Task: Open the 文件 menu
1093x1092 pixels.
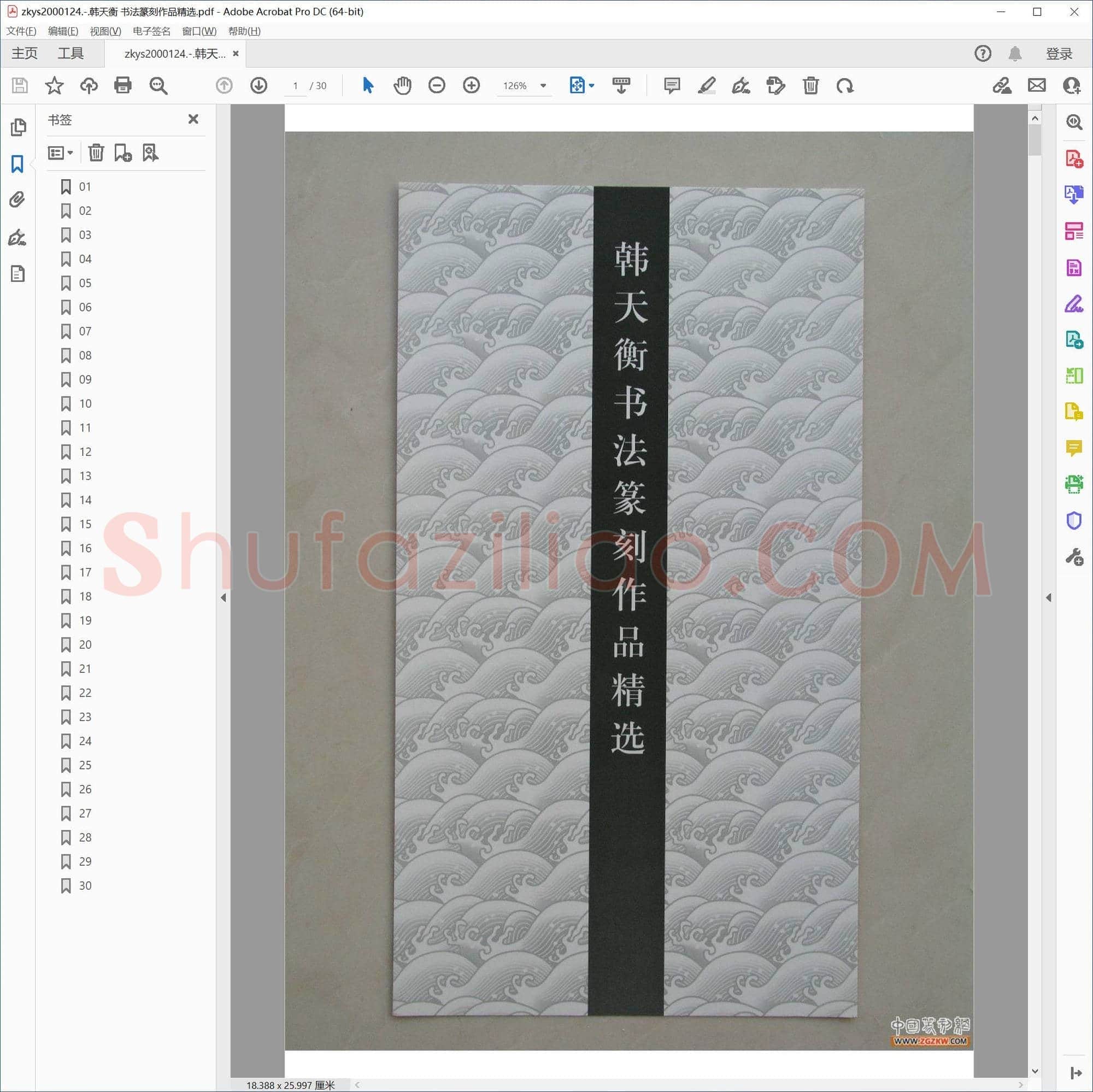Action: pyautogui.click(x=21, y=31)
